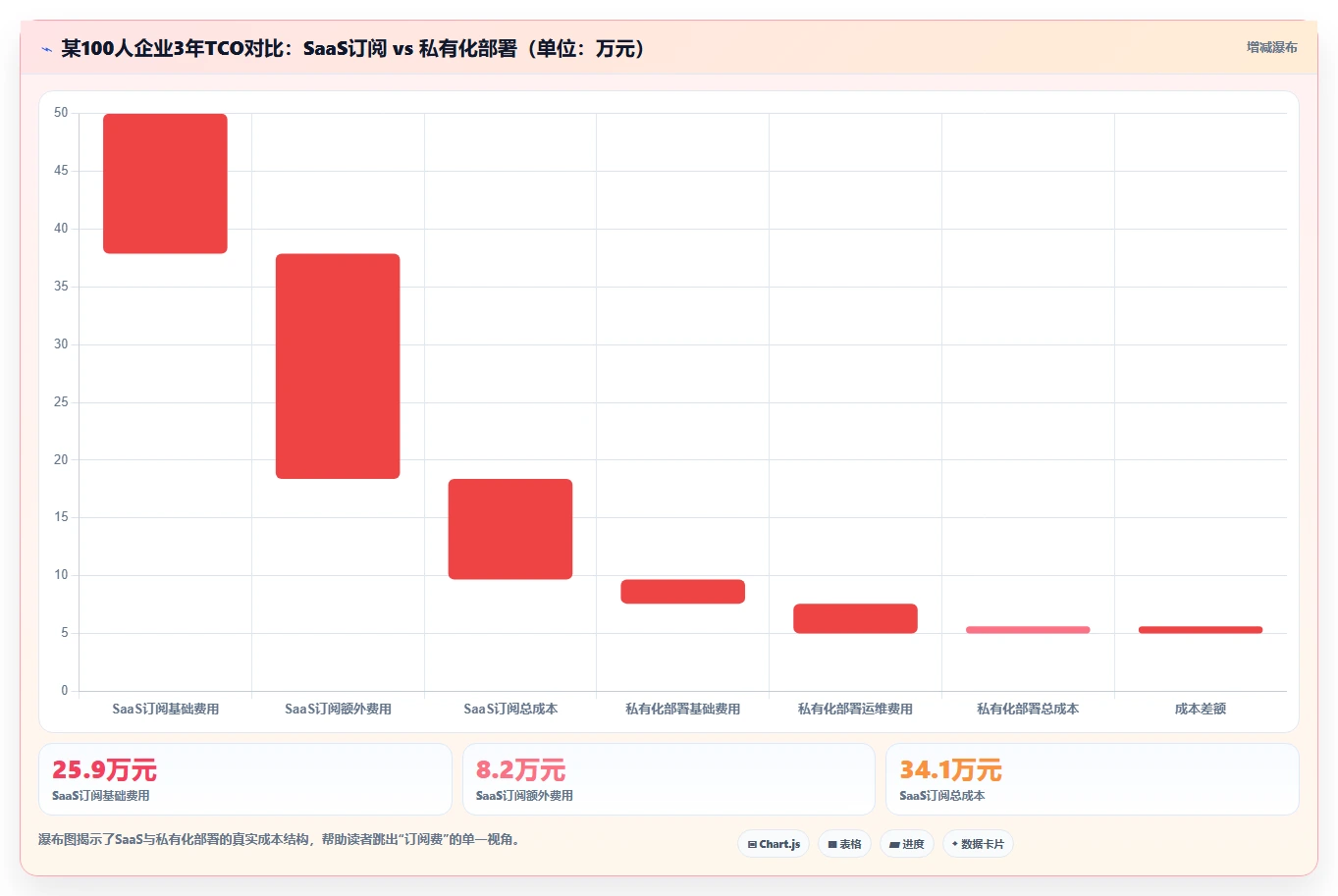
Task: Click the y-axis value 25
Action: point(61,402)
